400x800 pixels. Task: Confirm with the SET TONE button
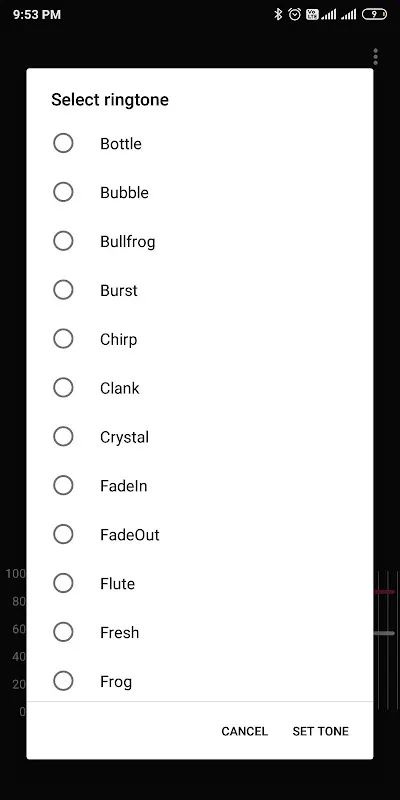click(x=320, y=731)
